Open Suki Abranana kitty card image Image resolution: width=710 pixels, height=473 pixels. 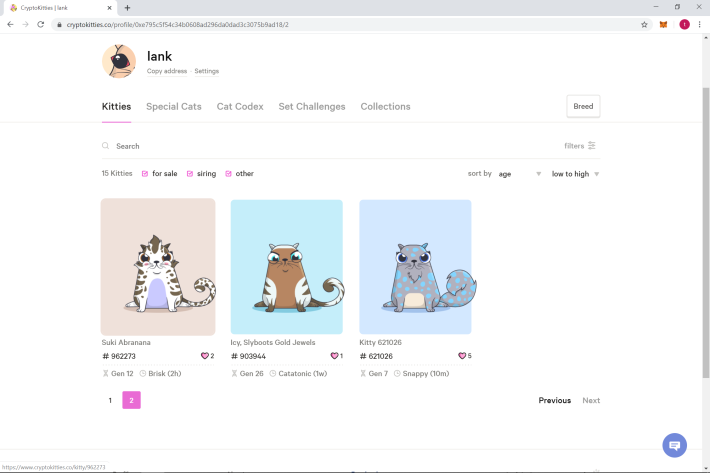pyautogui.click(x=158, y=267)
